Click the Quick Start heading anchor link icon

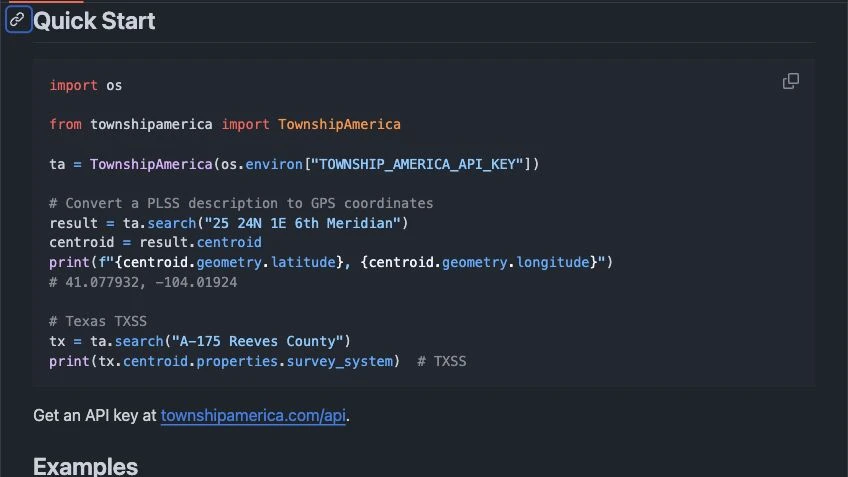point(18,20)
